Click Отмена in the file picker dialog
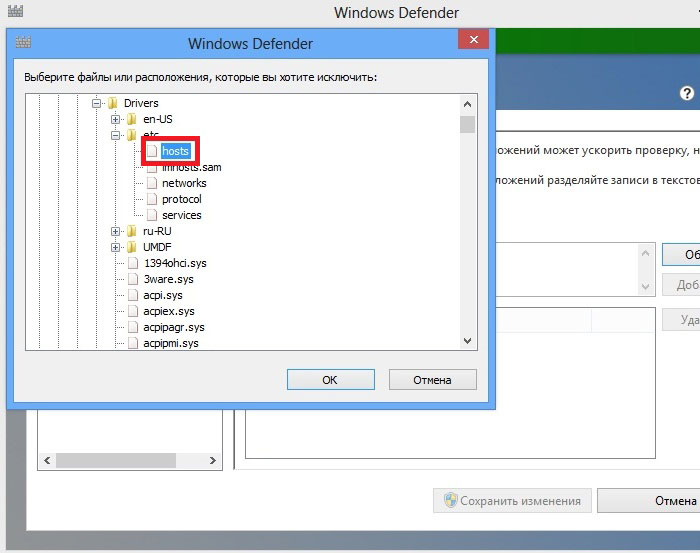Viewport: 700px width, 553px height. [433, 380]
